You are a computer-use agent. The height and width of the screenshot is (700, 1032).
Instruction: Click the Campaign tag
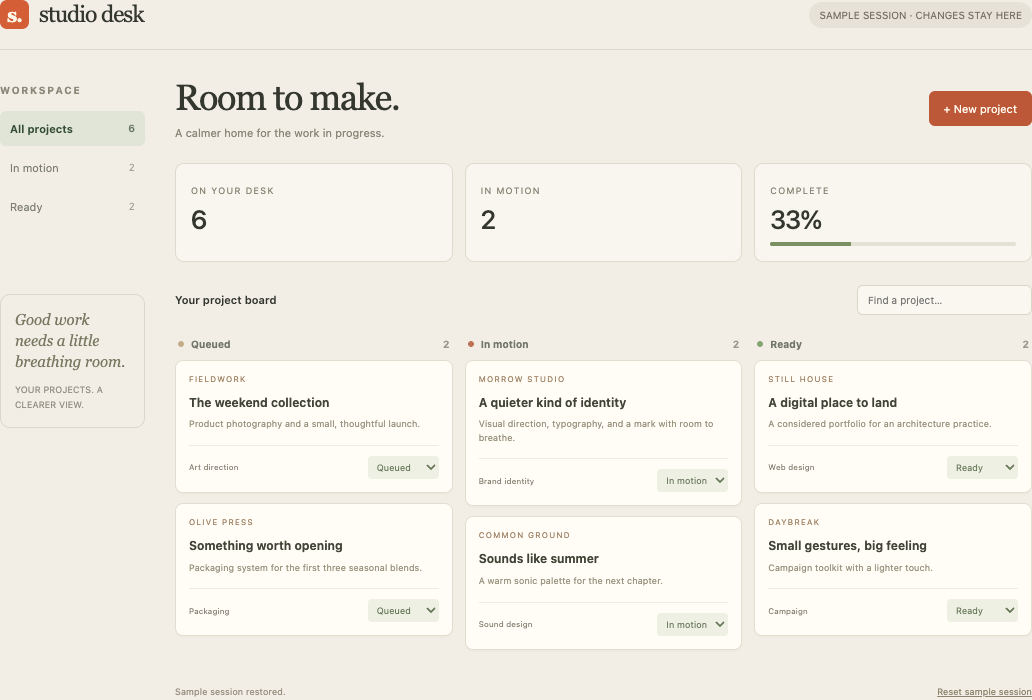pos(788,611)
